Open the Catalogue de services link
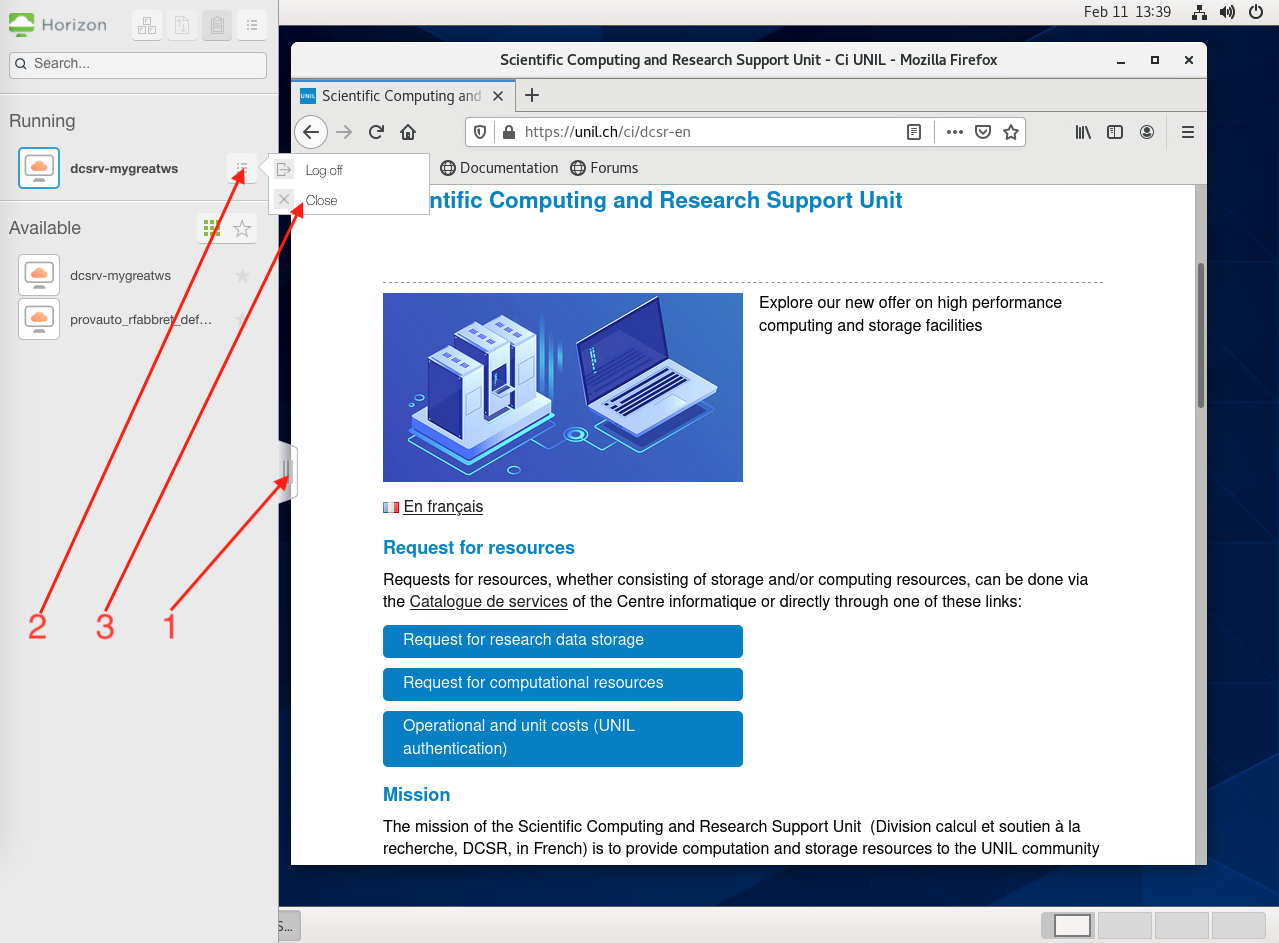The width and height of the screenshot is (1279, 943). click(x=488, y=602)
